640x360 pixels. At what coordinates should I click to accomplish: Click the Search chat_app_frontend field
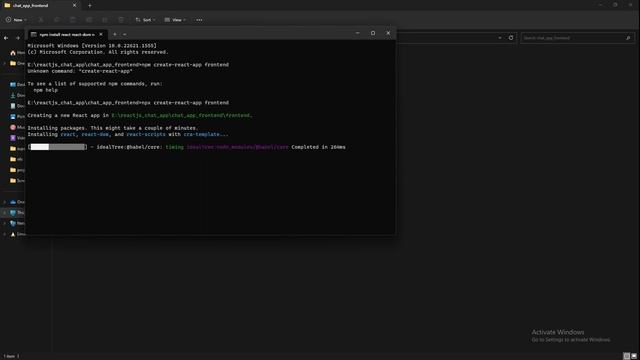(577, 38)
